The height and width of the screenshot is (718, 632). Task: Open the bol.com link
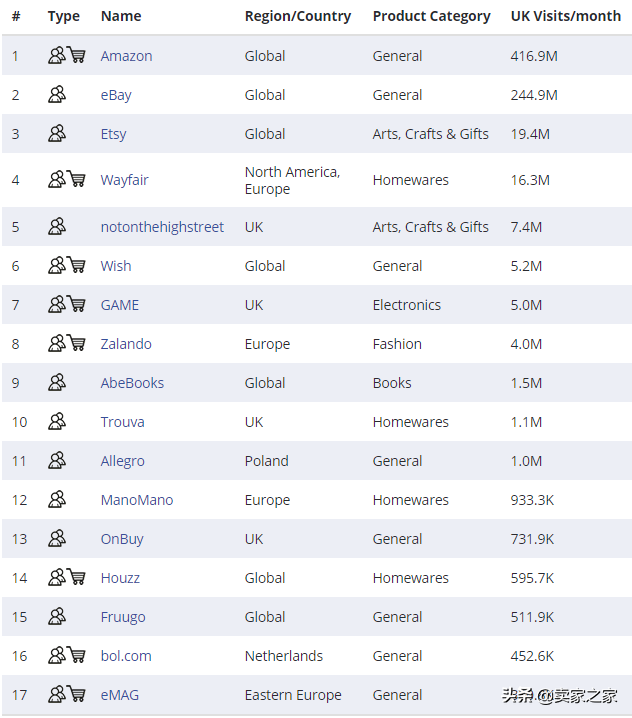pyautogui.click(x=126, y=656)
